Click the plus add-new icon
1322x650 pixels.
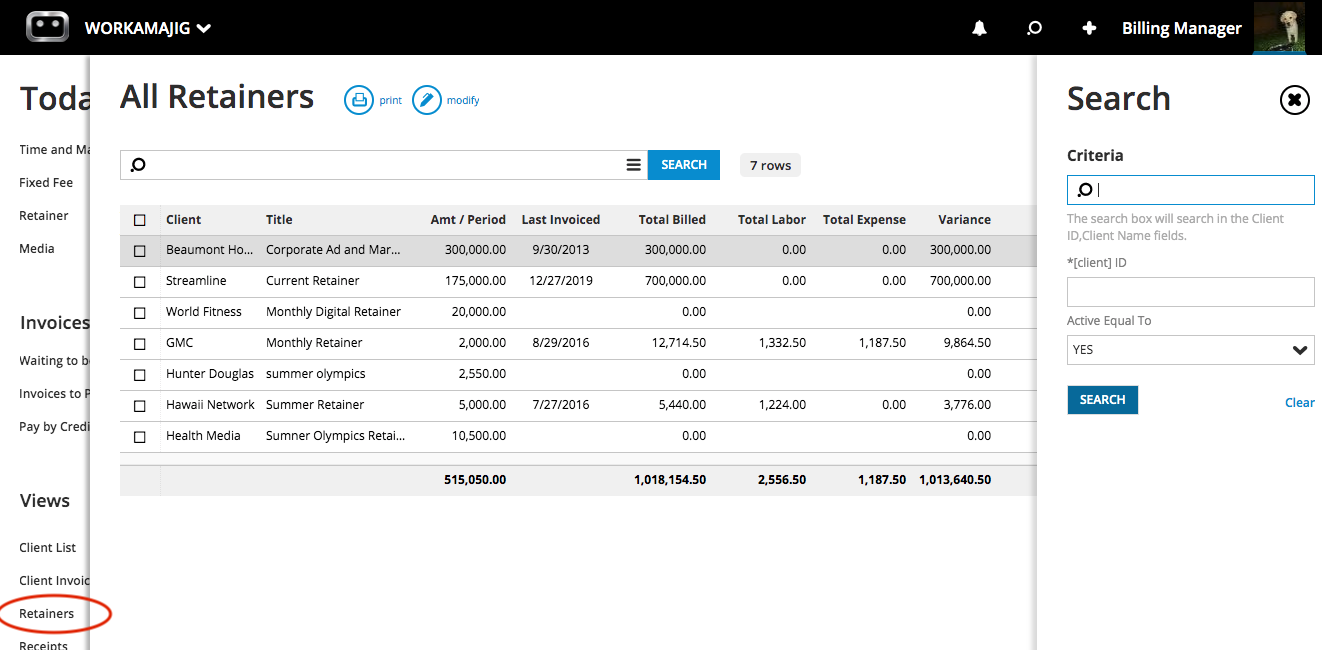[x=1089, y=28]
